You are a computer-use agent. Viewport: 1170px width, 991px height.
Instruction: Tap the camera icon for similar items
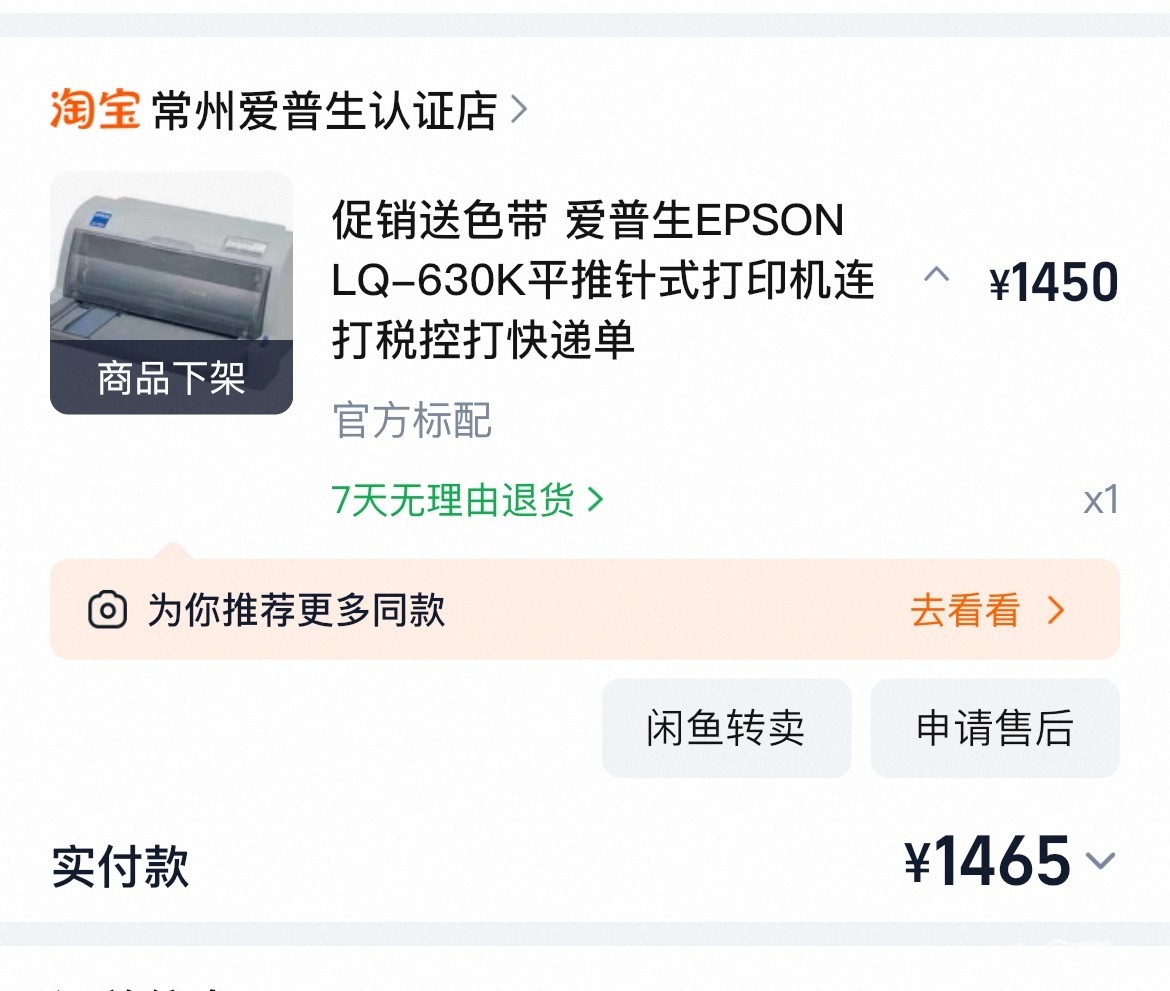tap(108, 609)
